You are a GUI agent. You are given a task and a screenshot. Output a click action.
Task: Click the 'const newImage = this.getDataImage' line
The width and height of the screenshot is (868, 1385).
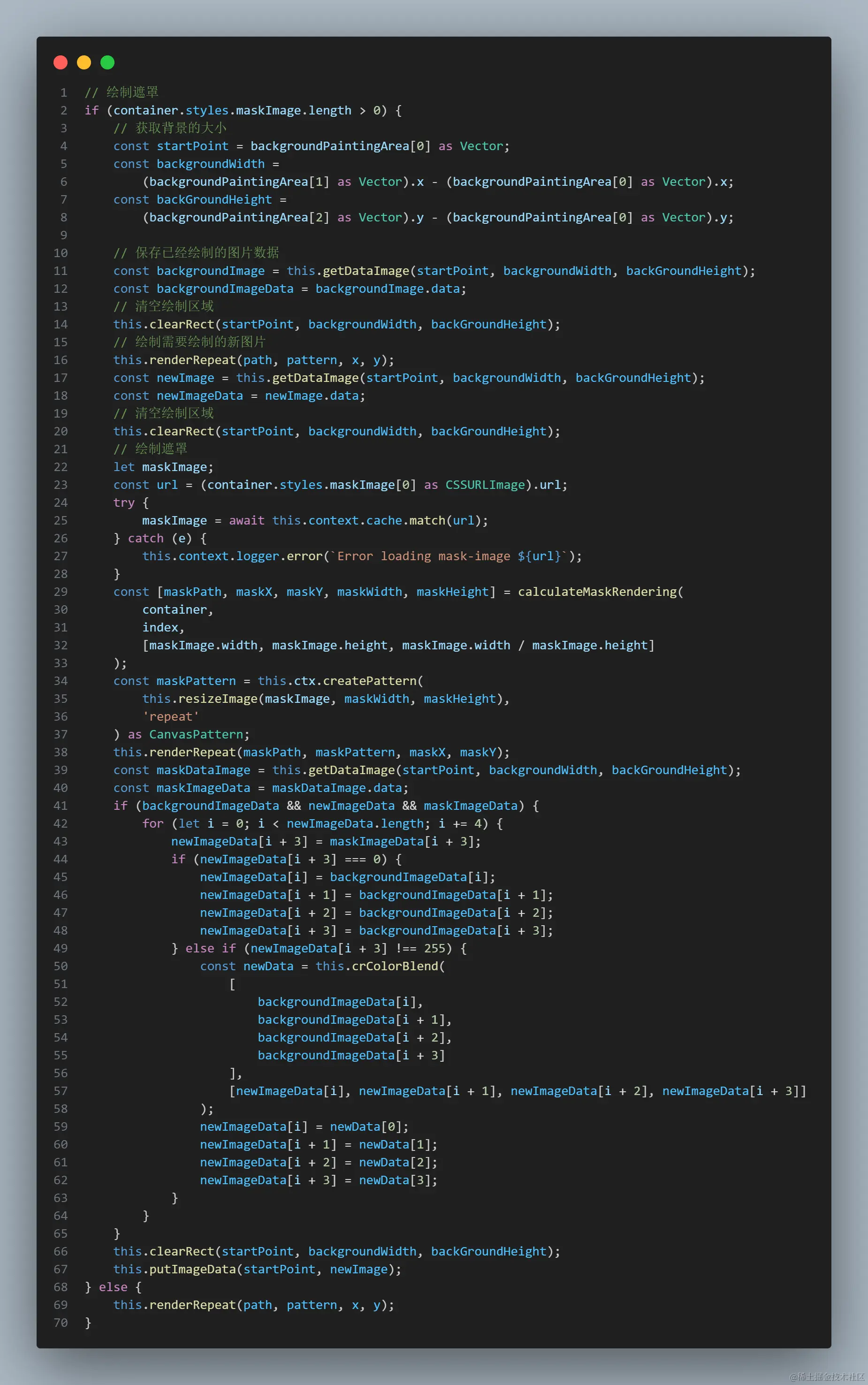[409, 378]
